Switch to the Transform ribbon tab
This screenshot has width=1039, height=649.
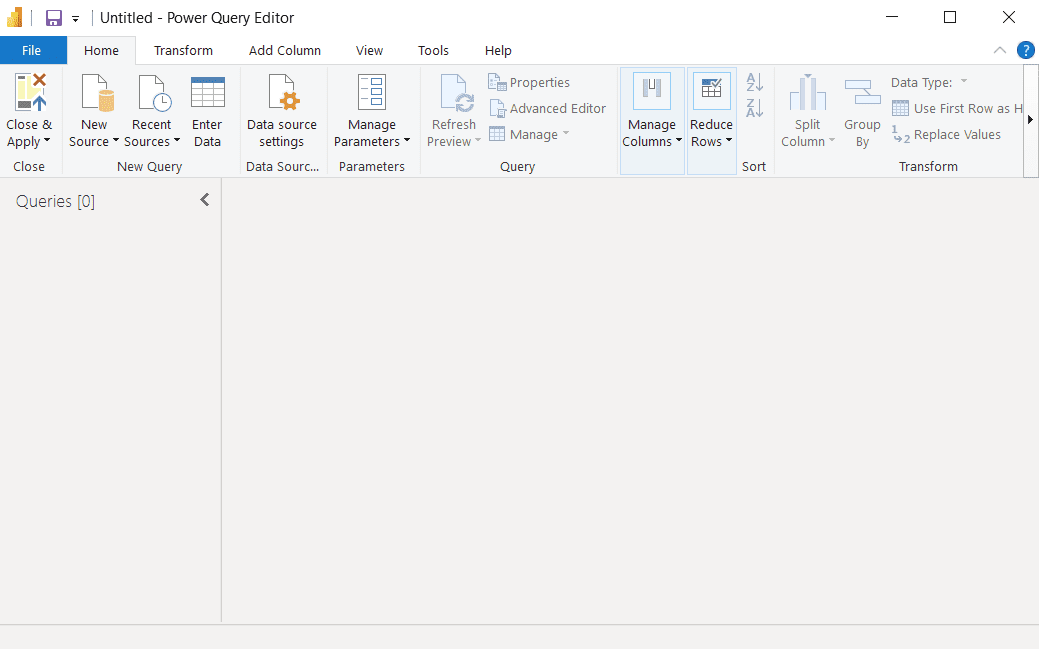183,50
